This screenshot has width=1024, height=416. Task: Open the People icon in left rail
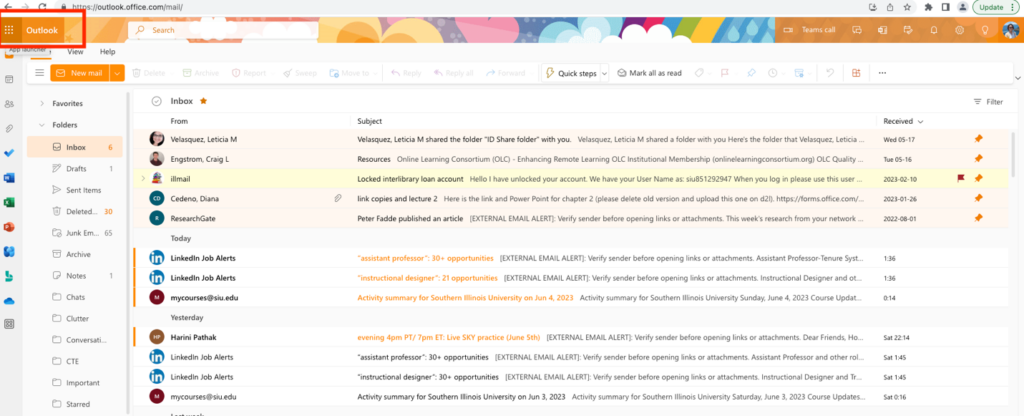click(x=10, y=104)
